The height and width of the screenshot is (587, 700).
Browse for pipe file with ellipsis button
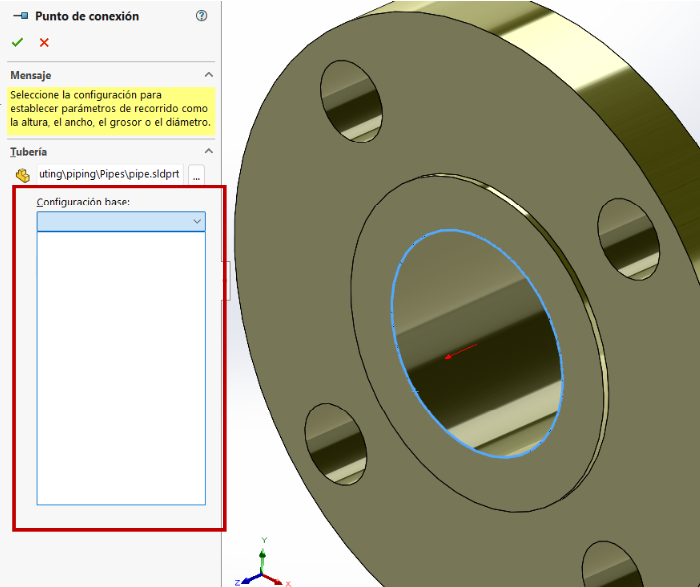(x=196, y=175)
